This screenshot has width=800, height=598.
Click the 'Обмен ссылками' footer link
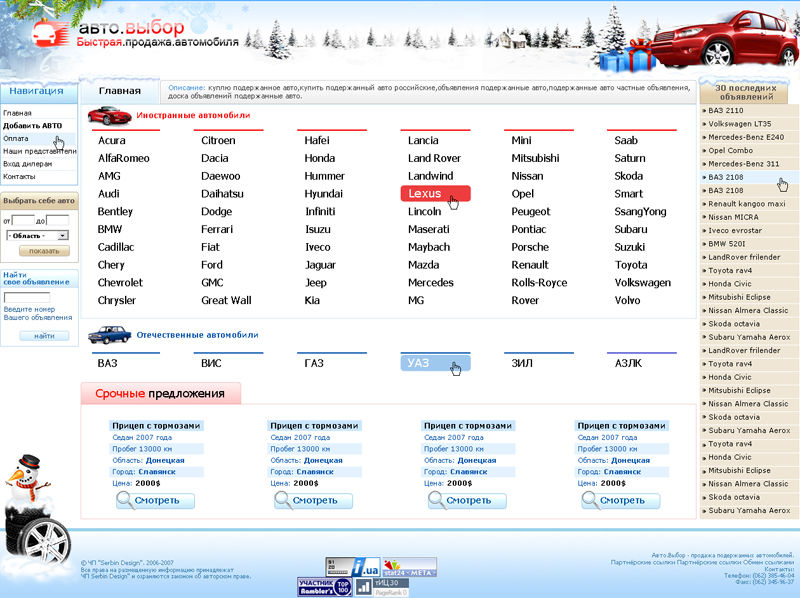click(x=768, y=562)
